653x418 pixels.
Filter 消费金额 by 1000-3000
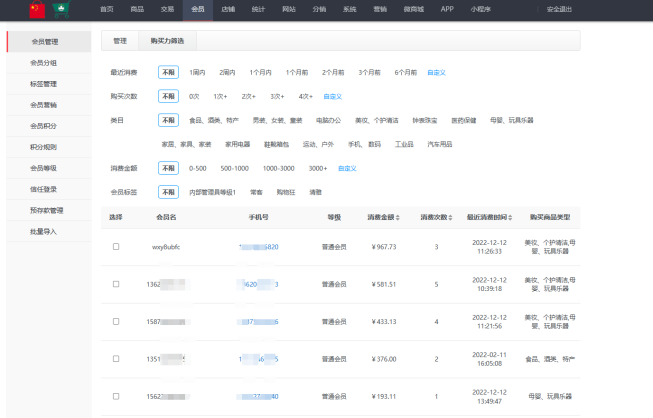pyautogui.click(x=278, y=168)
